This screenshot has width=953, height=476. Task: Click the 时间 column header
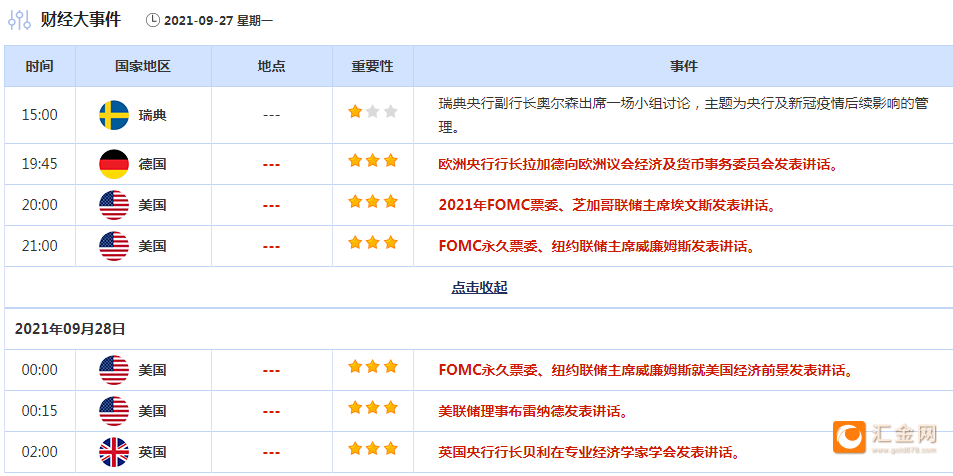click(x=40, y=66)
